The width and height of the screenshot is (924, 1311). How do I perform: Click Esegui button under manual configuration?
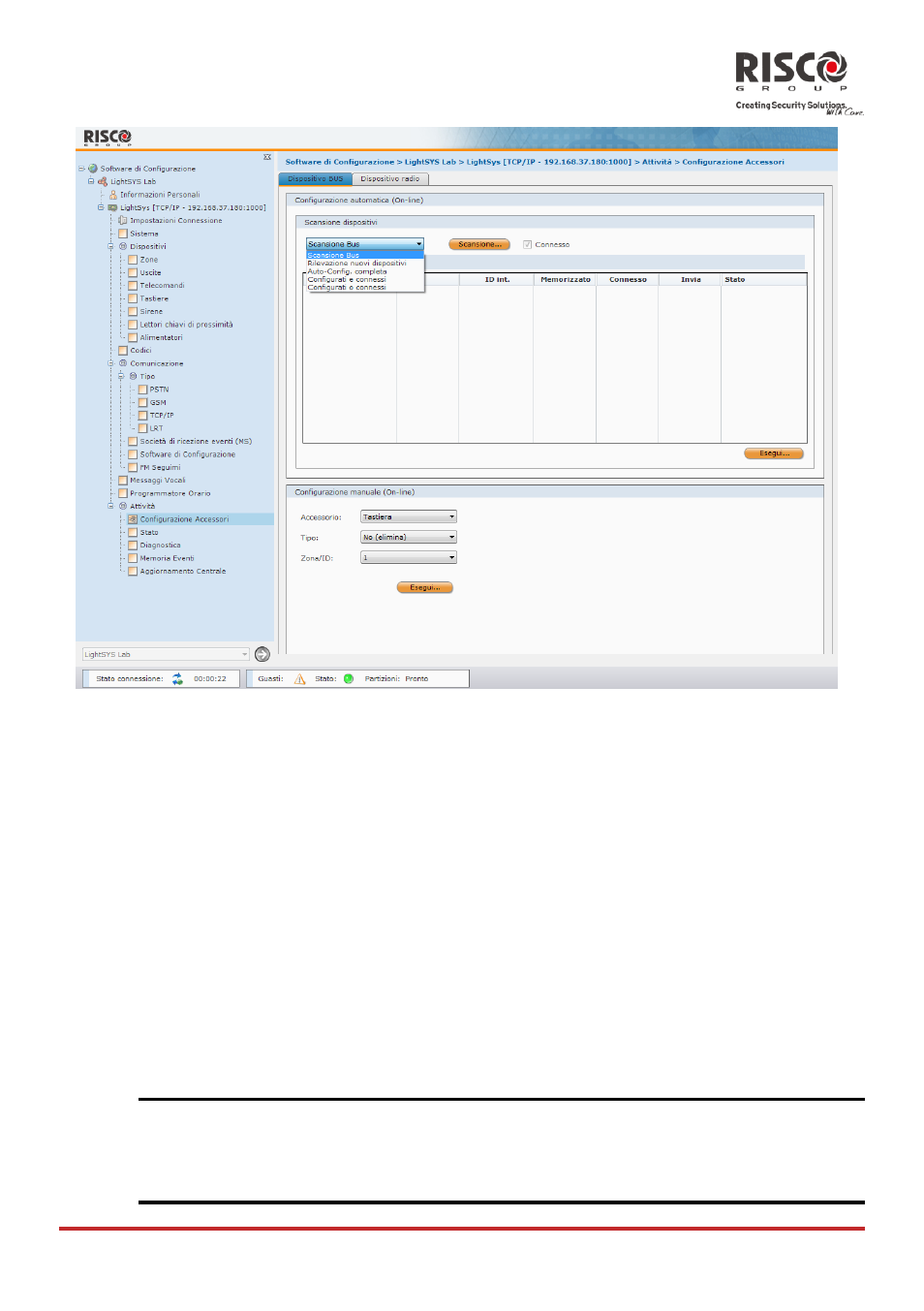(424, 587)
